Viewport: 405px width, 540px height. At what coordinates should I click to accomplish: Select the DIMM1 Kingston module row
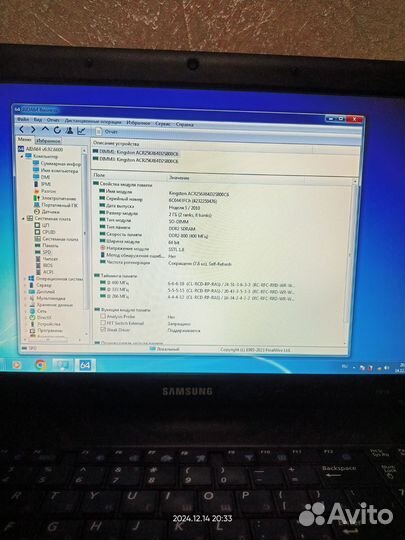point(135,152)
